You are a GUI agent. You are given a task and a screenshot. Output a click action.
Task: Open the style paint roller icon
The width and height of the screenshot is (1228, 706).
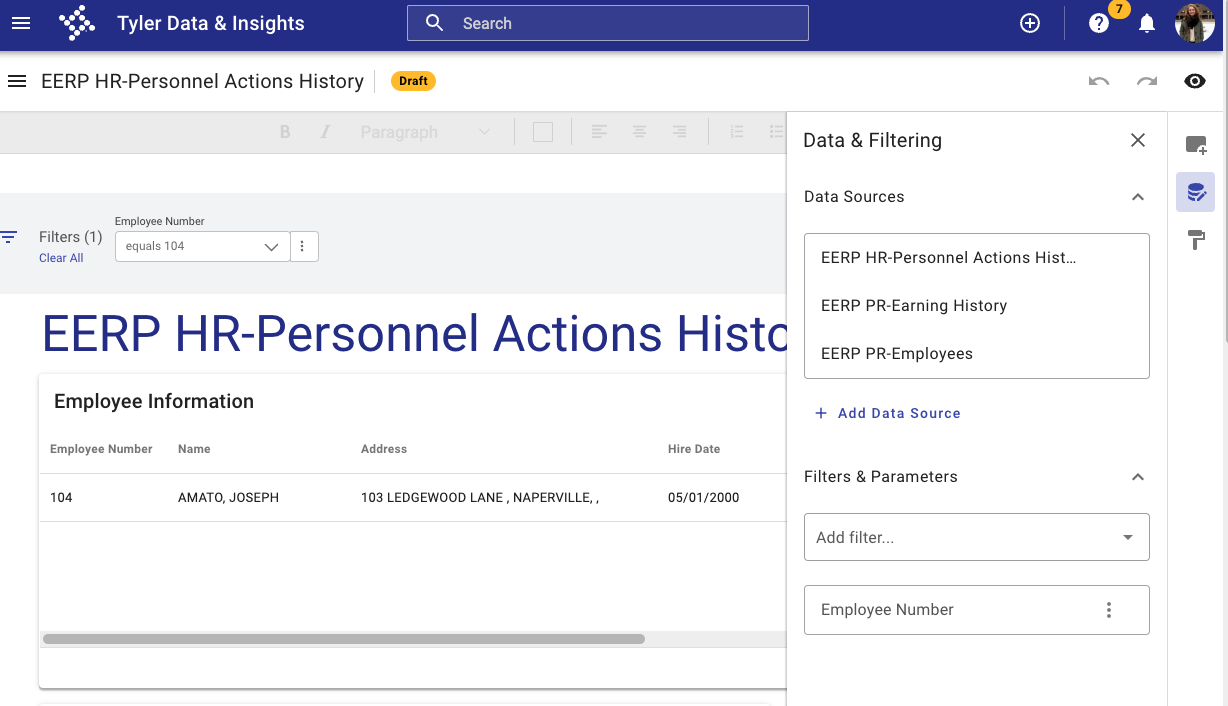click(x=1196, y=239)
